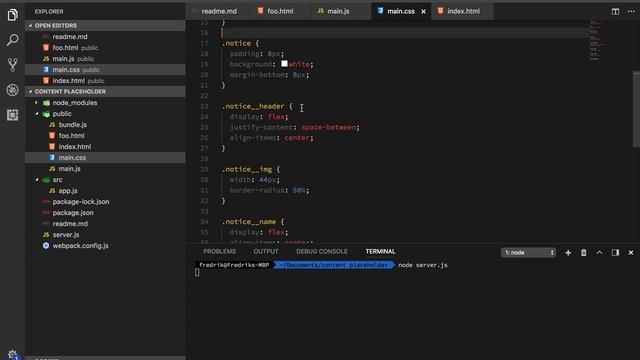Select the JS icon of server.js
This screenshot has height=360, width=640.
[46, 235]
